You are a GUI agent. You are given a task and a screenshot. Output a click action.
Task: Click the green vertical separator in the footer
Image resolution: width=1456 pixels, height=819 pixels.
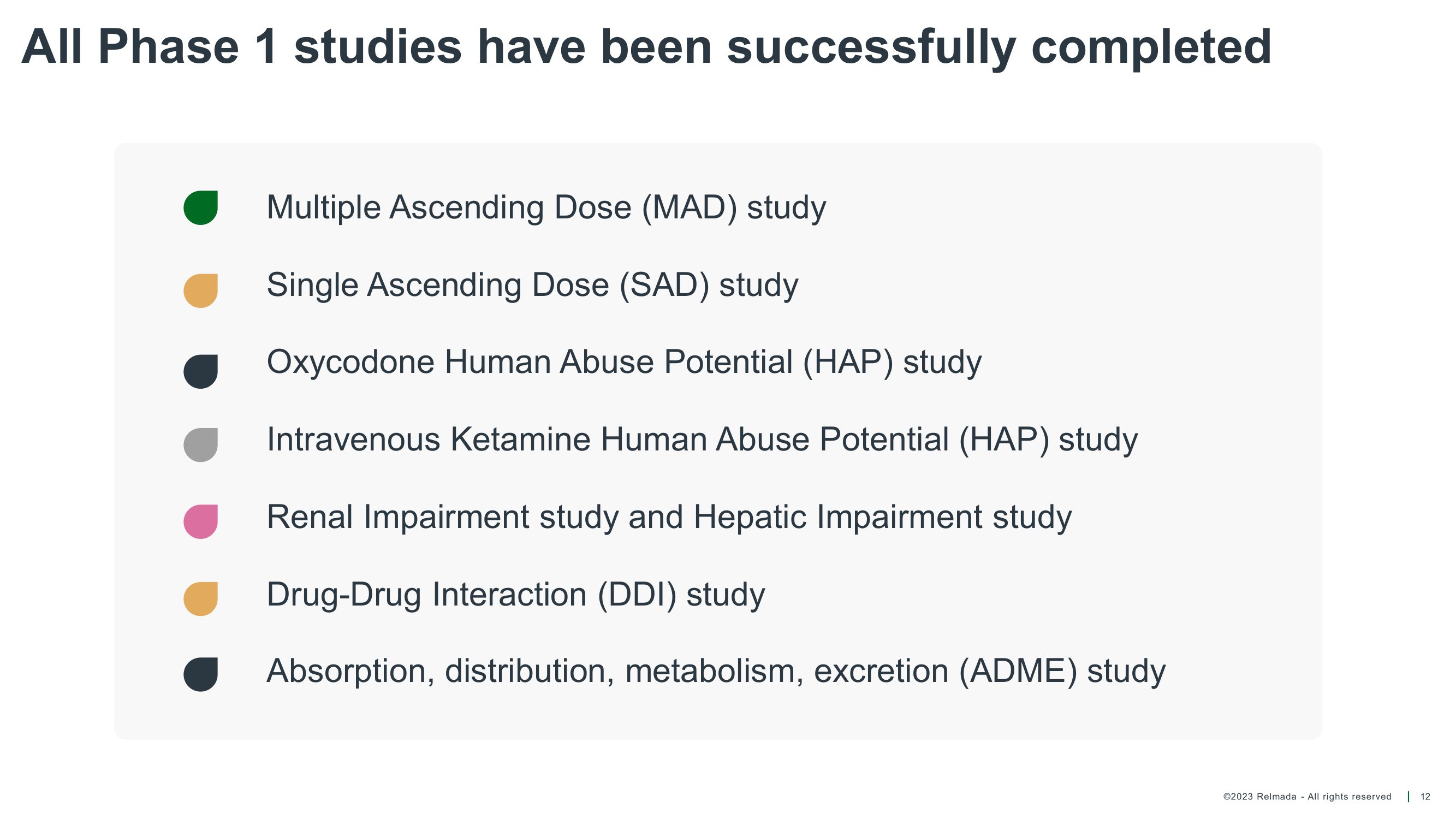tap(1408, 797)
